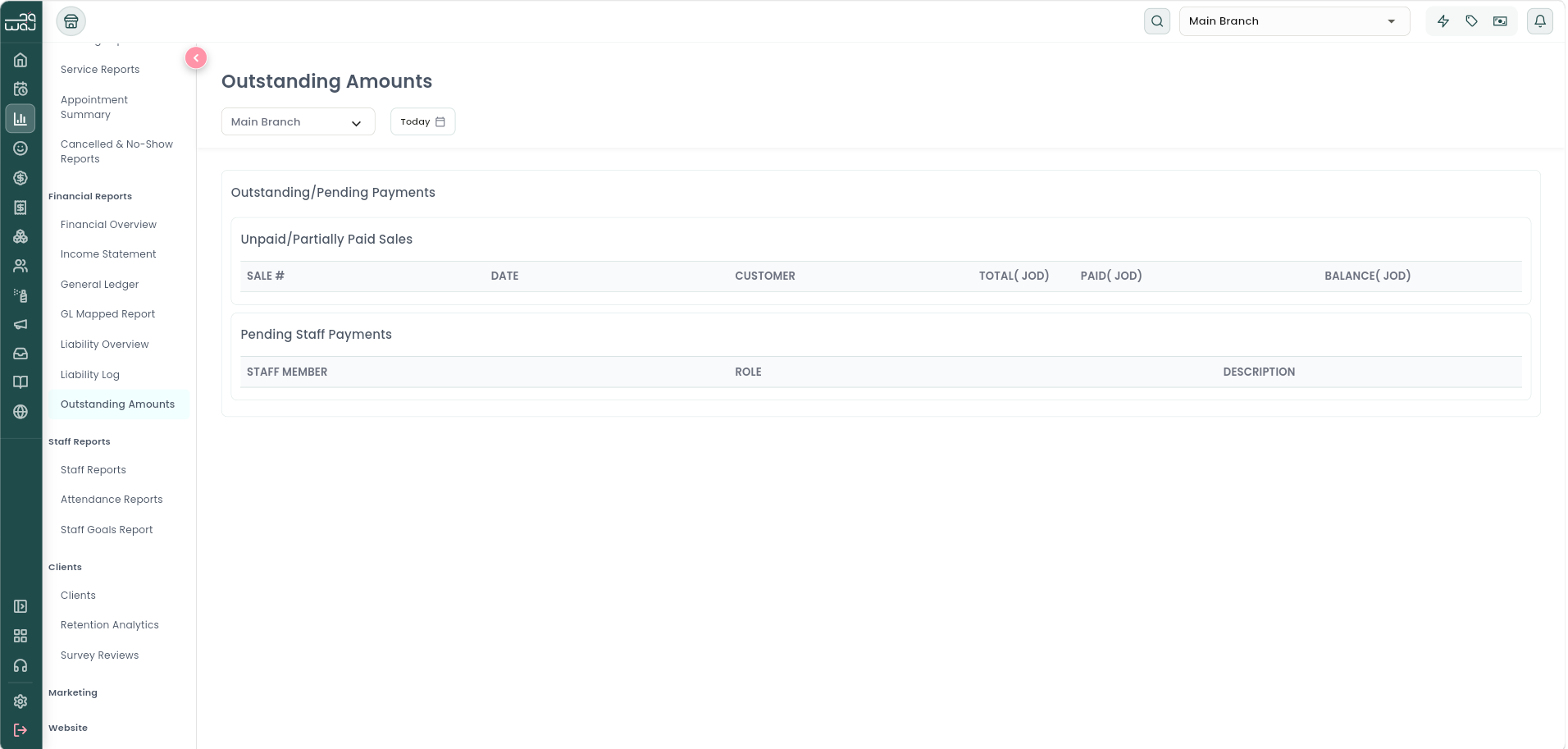1568x749 pixels.
Task: Click the ROLE column header
Action: (748, 372)
